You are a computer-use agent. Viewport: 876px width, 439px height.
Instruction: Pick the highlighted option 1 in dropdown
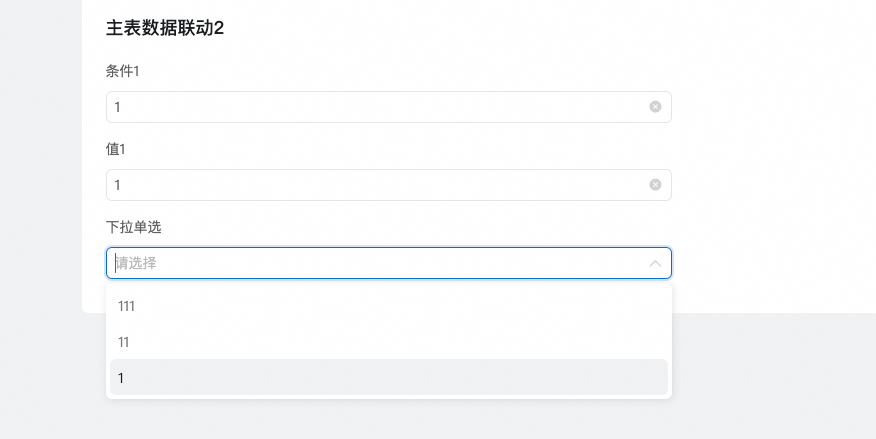click(x=388, y=378)
